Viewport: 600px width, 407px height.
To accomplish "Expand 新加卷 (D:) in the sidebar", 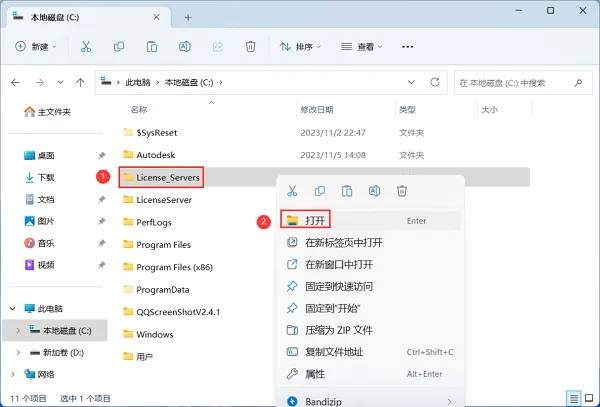I will [18, 353].
